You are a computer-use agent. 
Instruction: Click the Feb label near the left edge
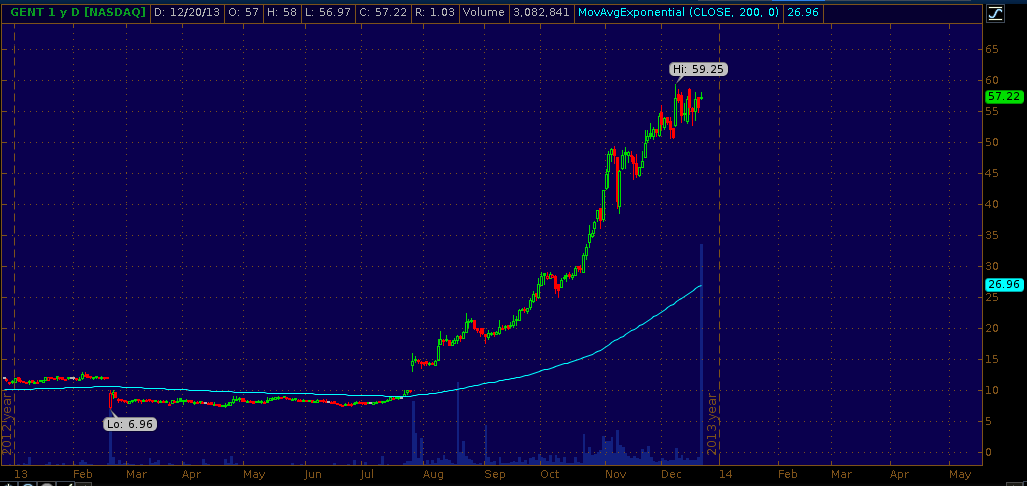click(84, 473)
